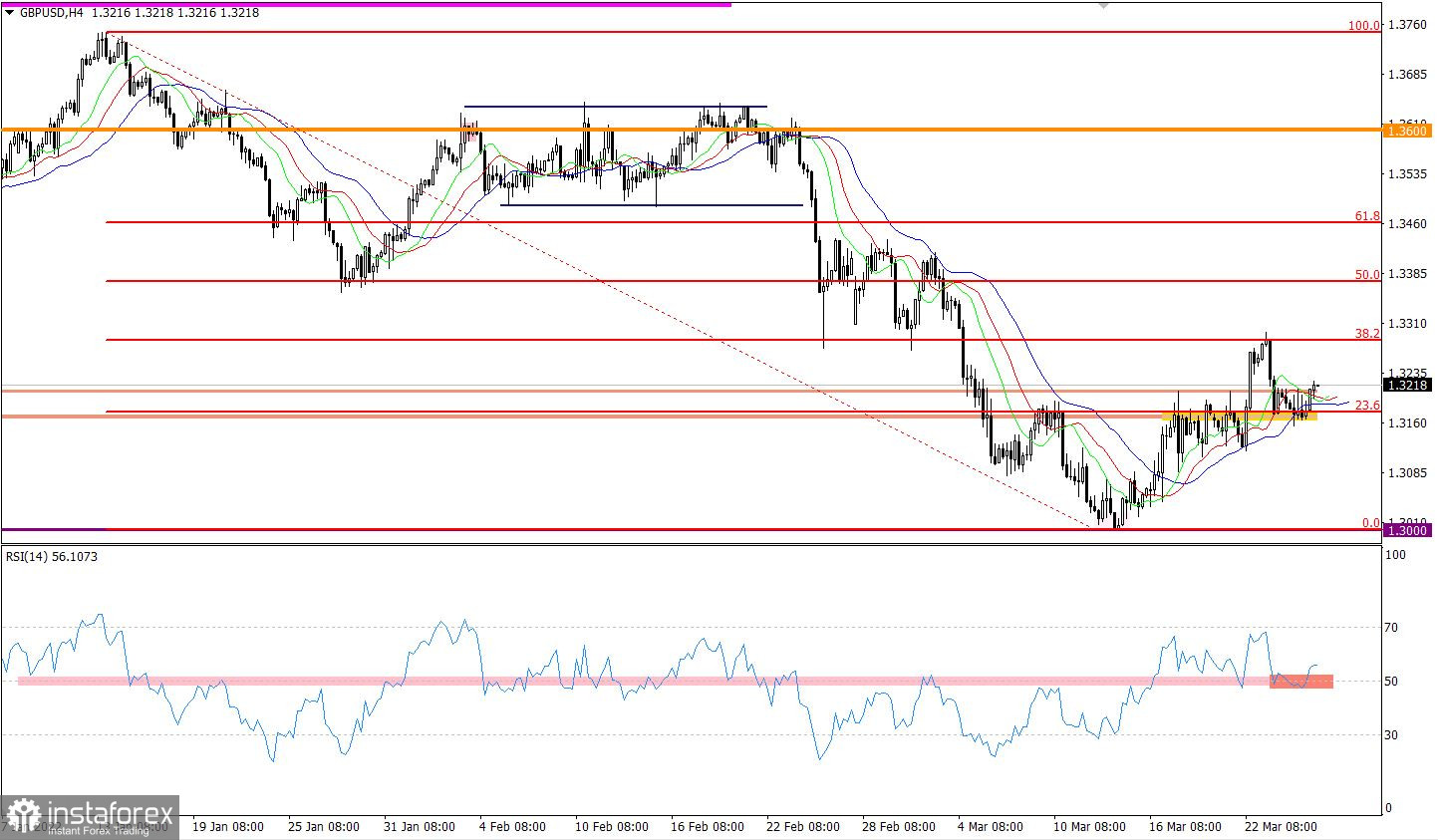Select the red rectangle on RSI 50 level

[x=1301, y=682]
